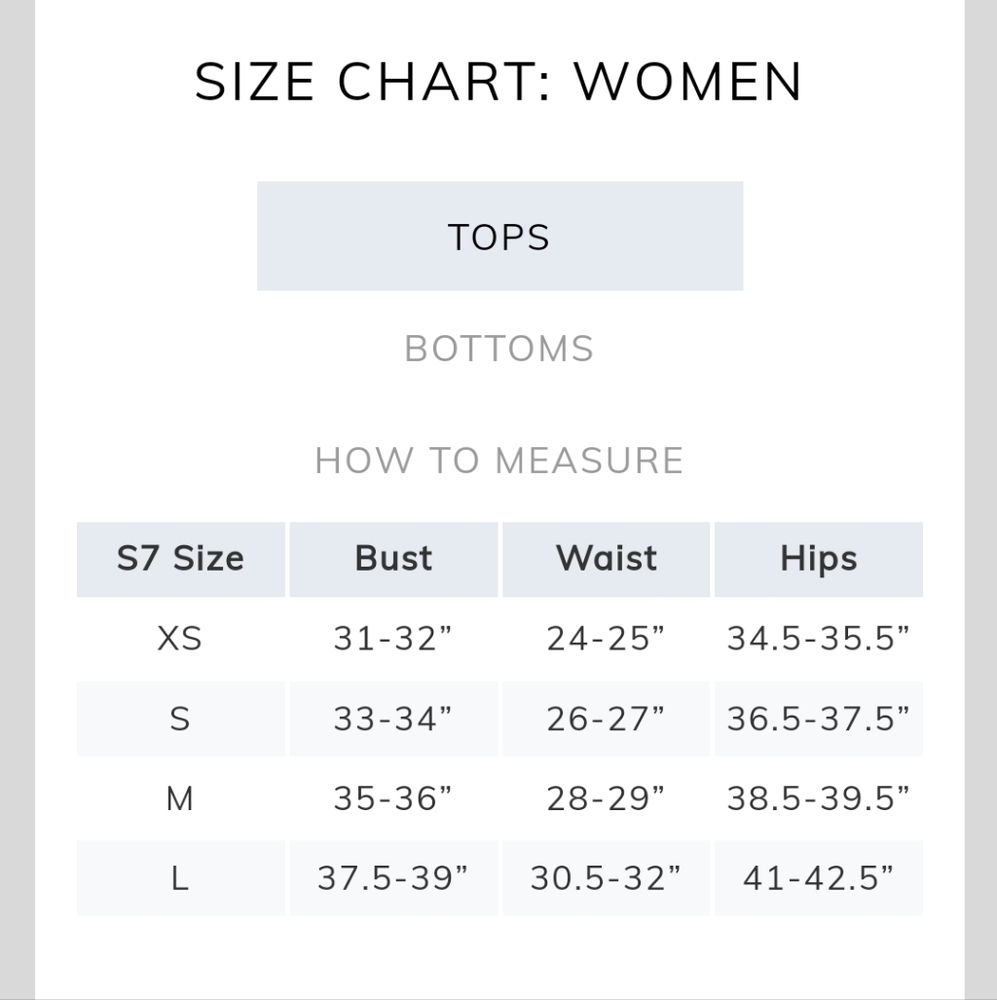This screenshot has width=997, height=1000.
Task: Switch to the BOTTOMS tab
Action: click(x=499, y=349)
